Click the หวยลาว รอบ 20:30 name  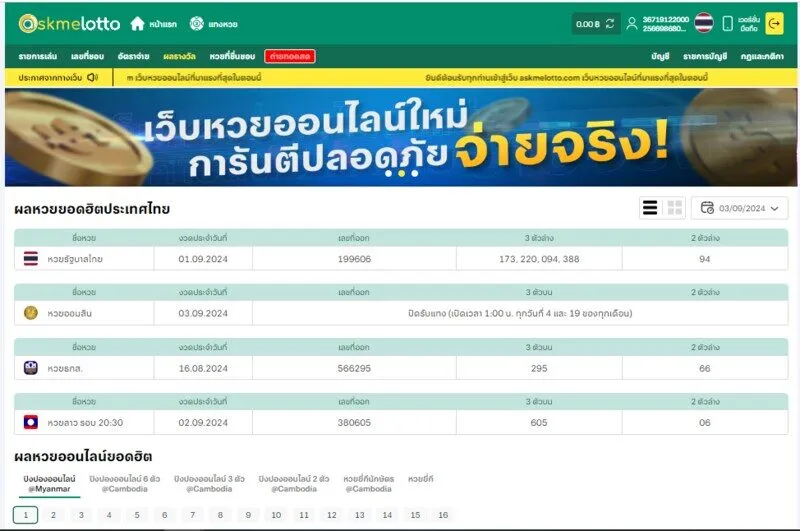tap(85, 422)
